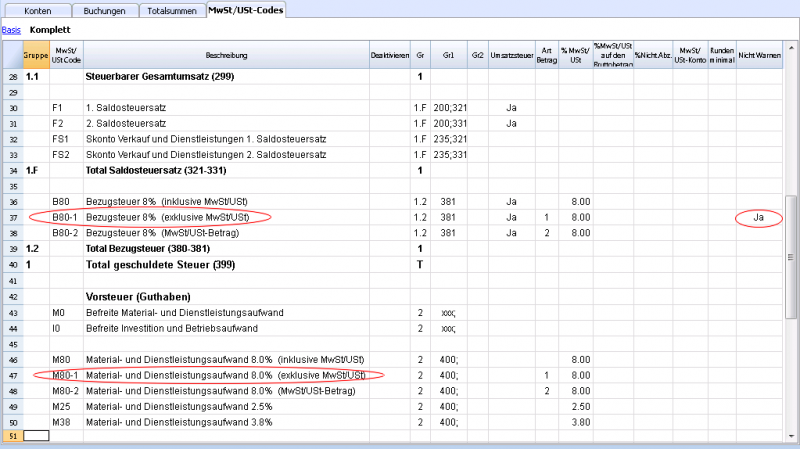Select the '3.80' percentage cell
This screenshot has height=449, width=800.
576,422
